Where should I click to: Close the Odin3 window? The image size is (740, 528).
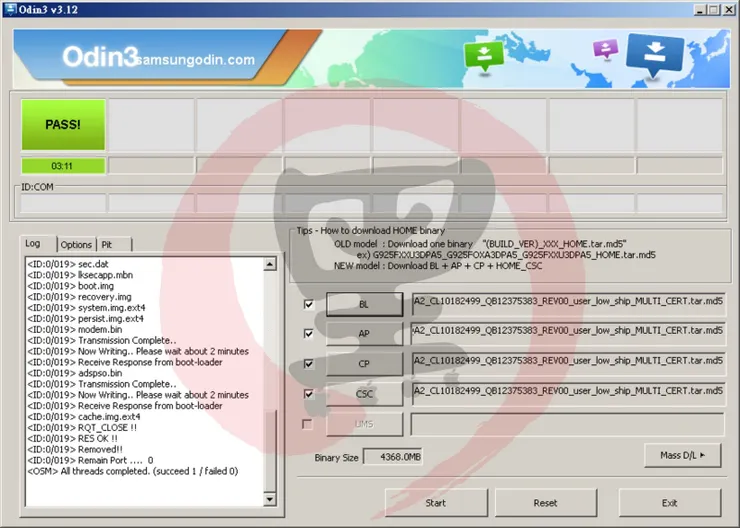pos(729,9)
